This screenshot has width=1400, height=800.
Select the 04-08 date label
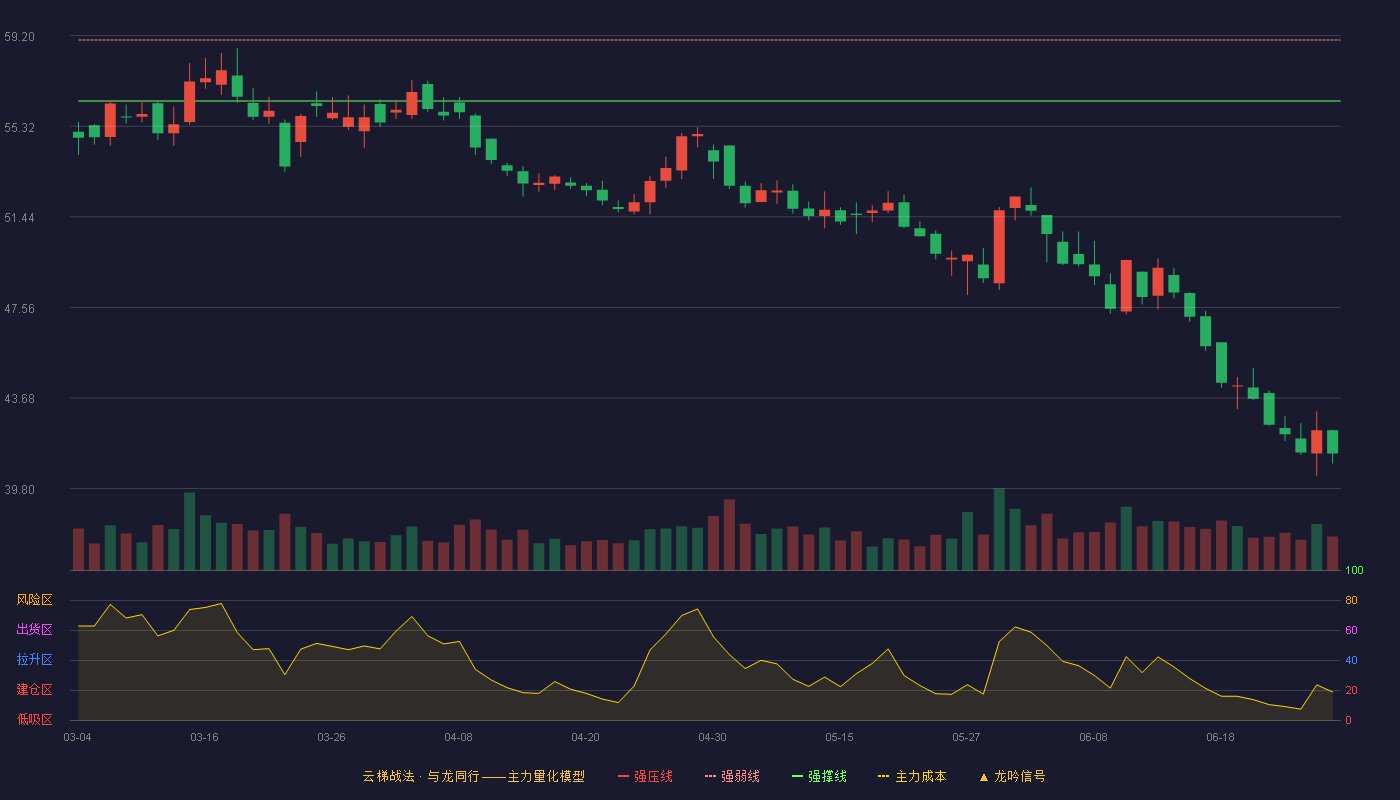(458, 737)
